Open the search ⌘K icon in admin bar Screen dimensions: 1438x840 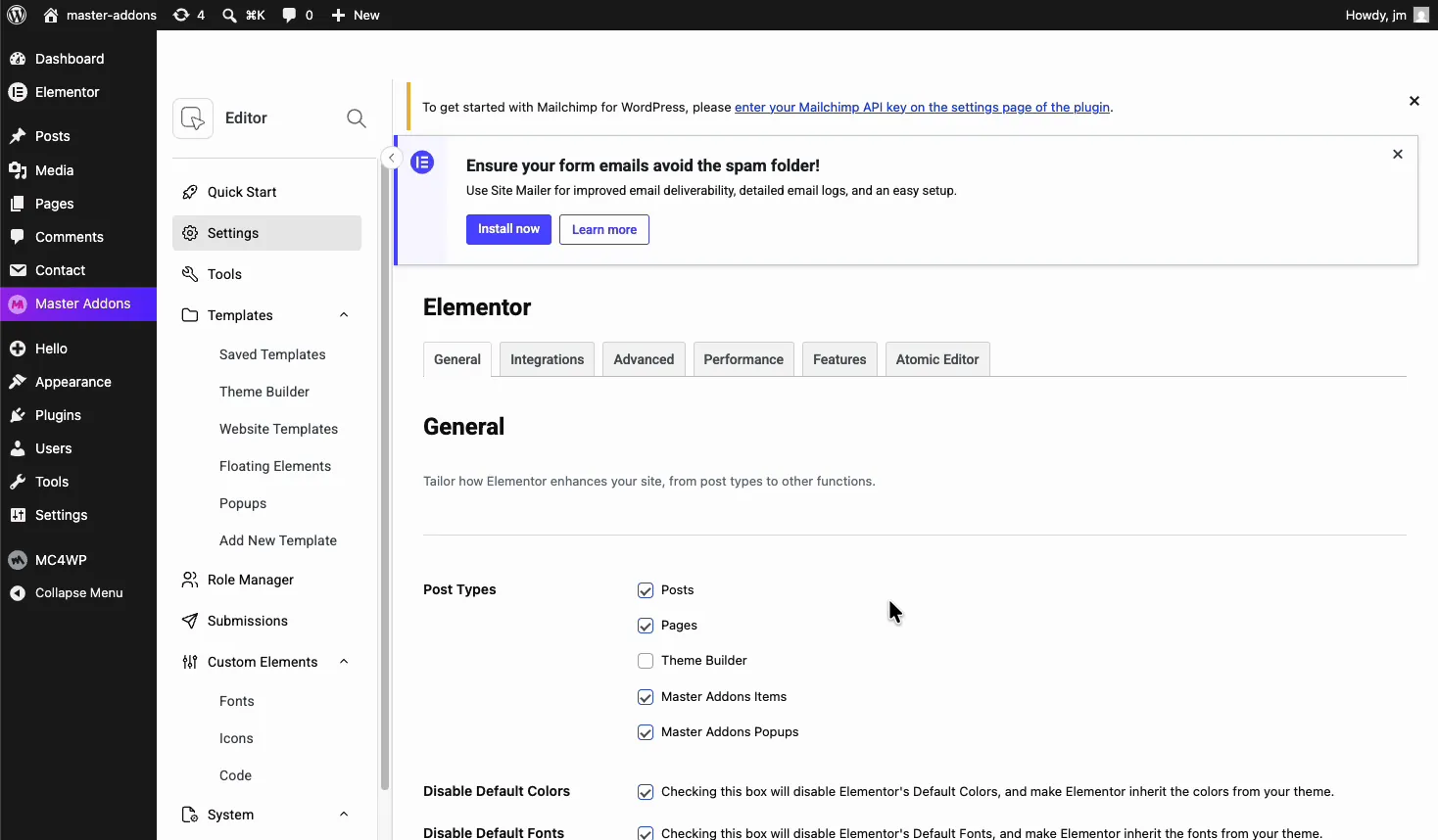click(229, 15)
